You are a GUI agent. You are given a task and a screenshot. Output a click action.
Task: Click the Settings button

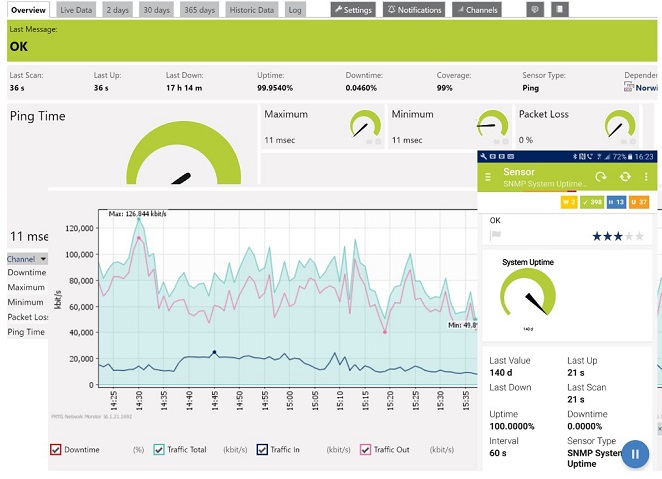click(x=353, y=10)
